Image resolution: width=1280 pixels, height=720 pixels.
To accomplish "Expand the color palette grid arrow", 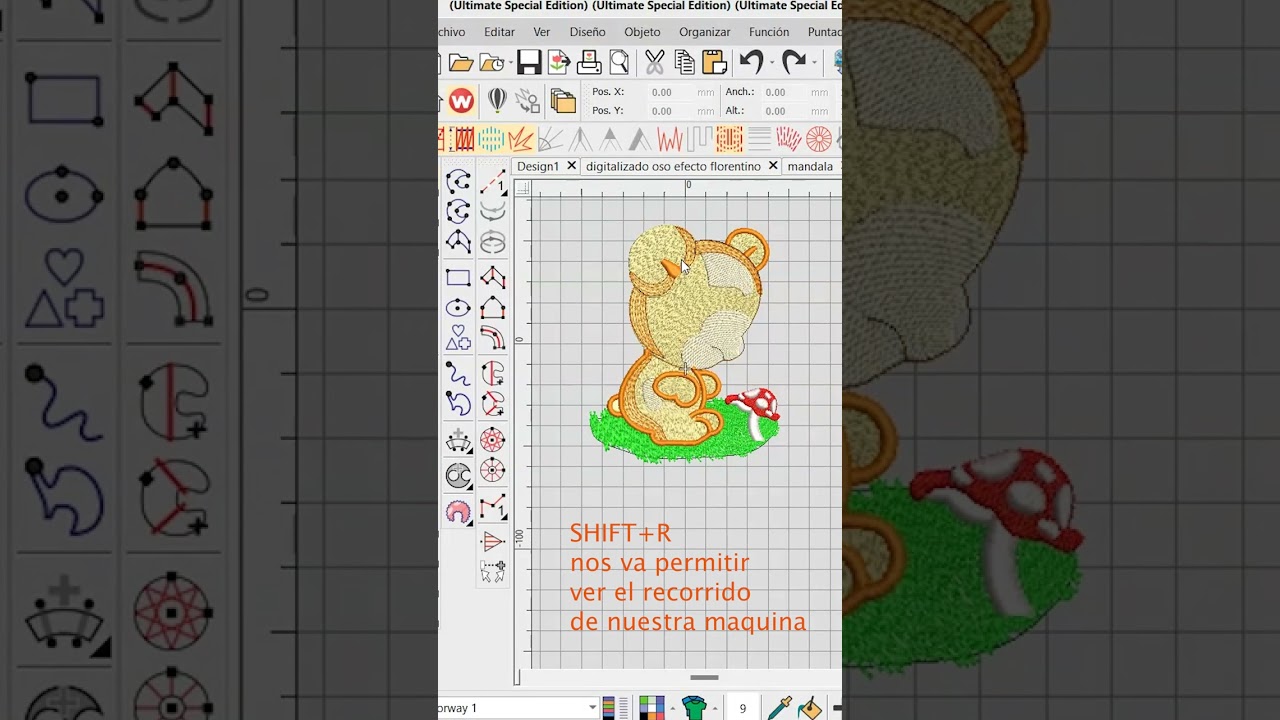I will click(x=671, y=709).
